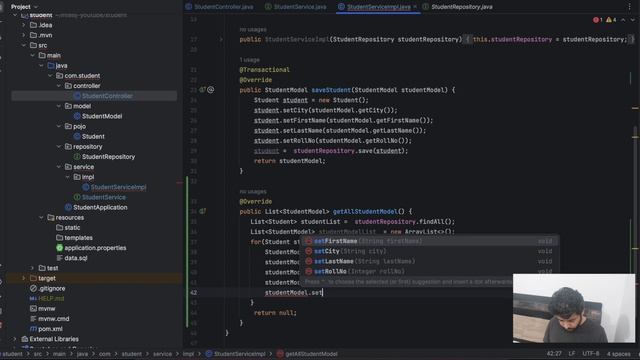This screenshot has height=360, width=640.
Task: Click the red error count indicator
Action: pyautogui.click(x=598, y=20)
